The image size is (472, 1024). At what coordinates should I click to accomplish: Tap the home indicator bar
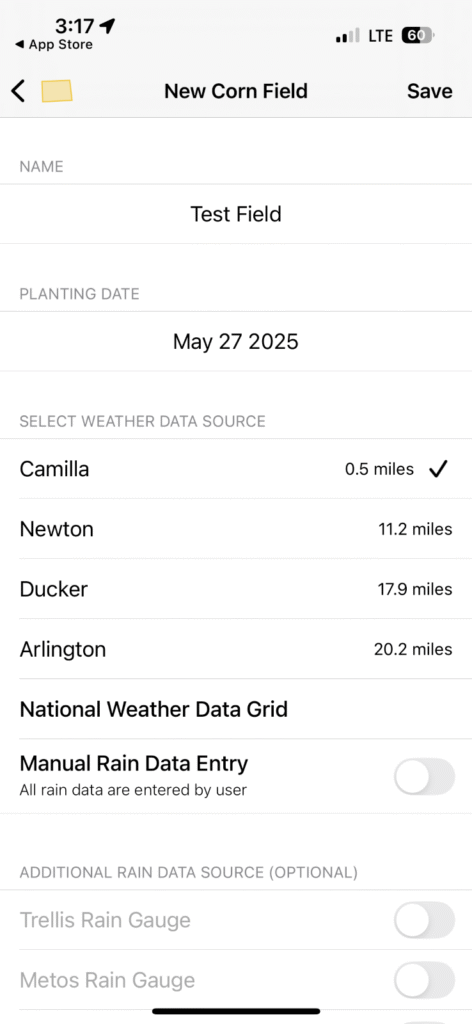(236, 1012)
